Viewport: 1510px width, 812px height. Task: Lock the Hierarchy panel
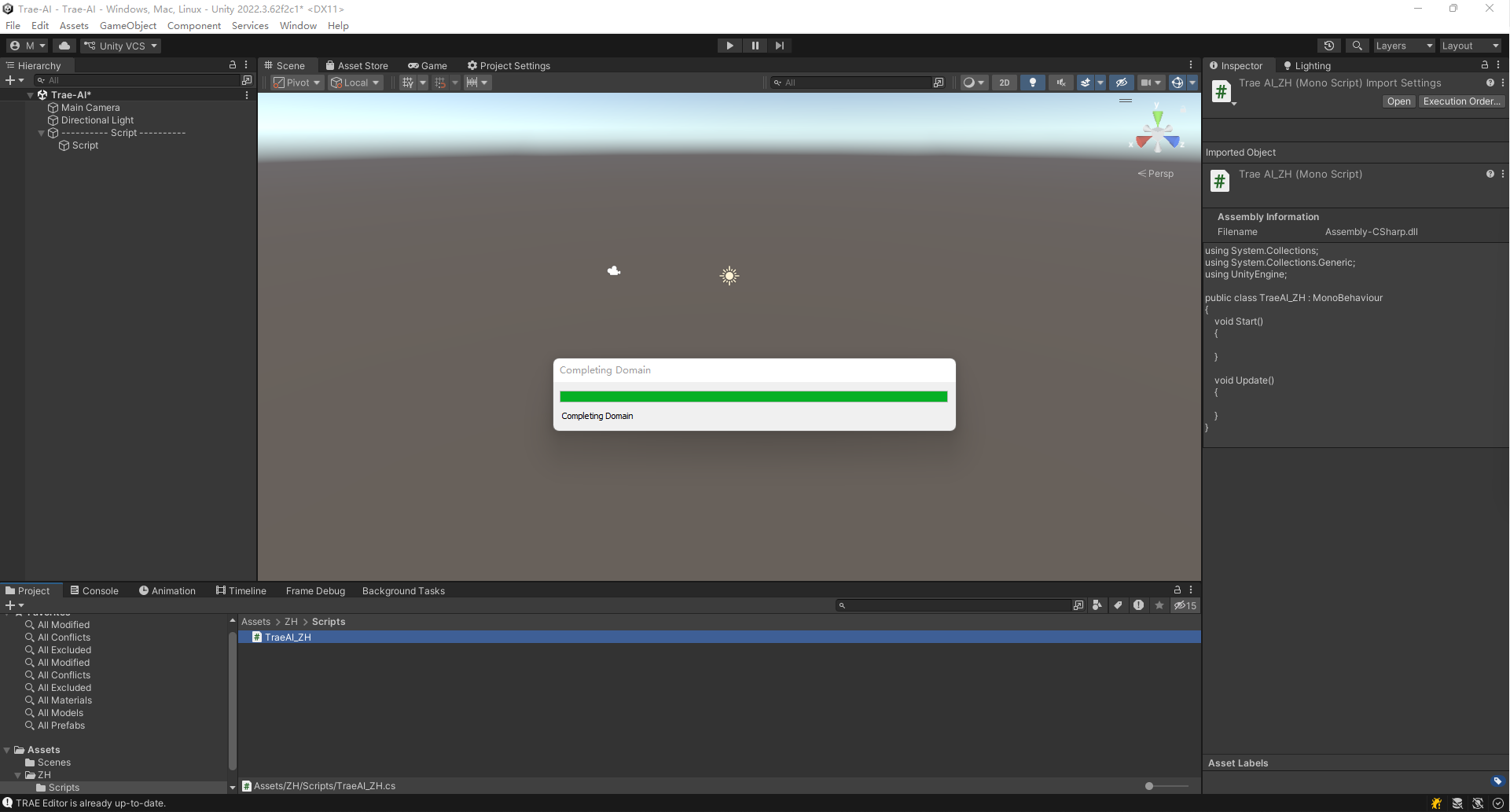pos(233,65)
